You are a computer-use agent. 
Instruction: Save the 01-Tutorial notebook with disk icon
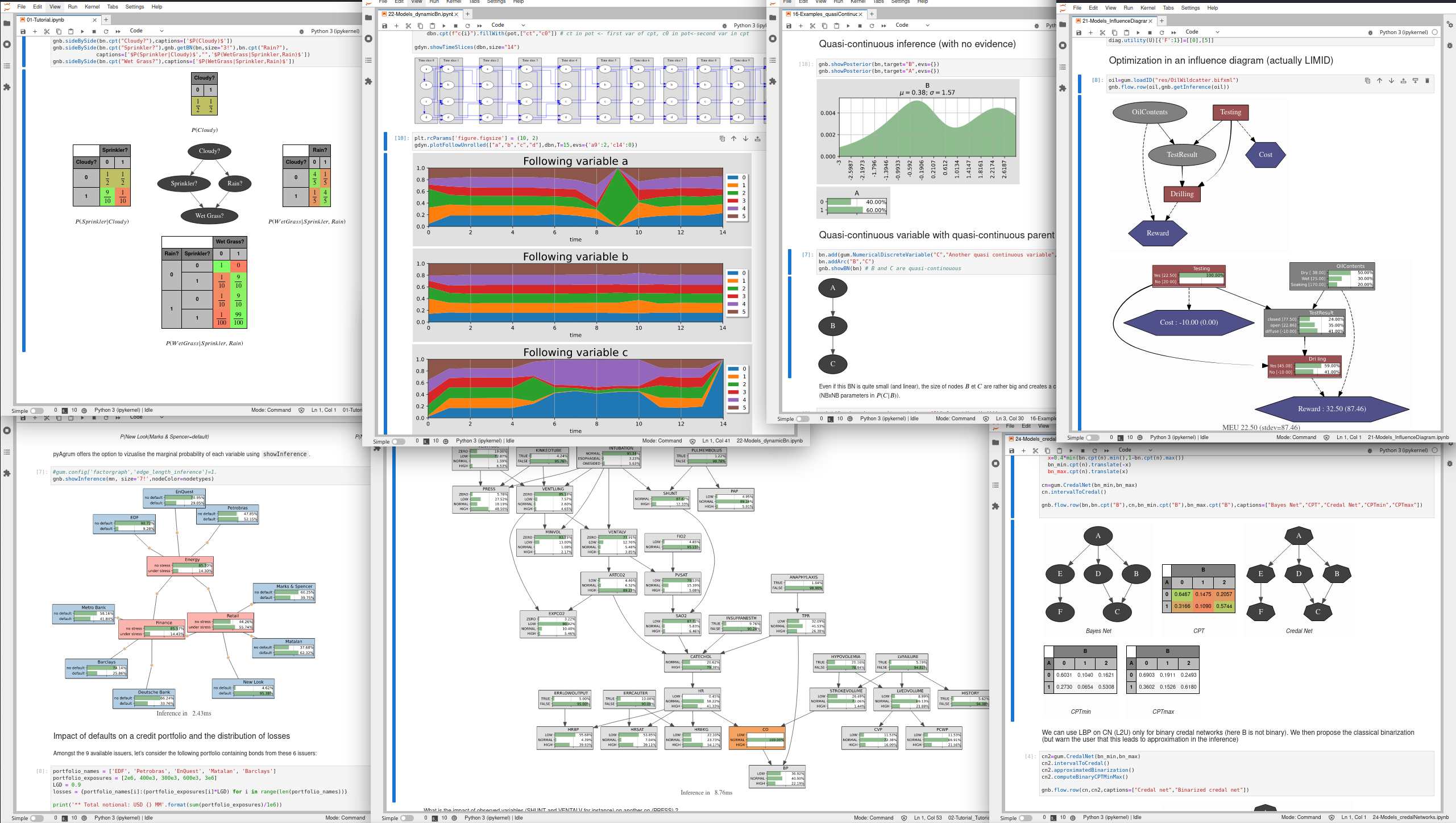pos(23,31)
